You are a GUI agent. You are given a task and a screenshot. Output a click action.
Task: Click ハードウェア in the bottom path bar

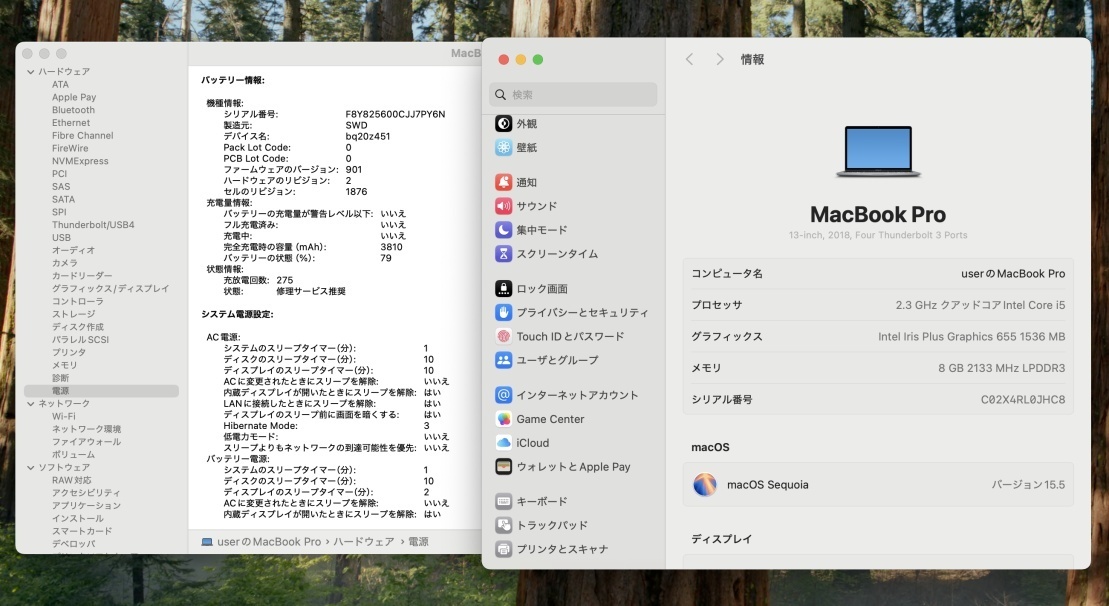pyautogui.click(x=362, y=542)
